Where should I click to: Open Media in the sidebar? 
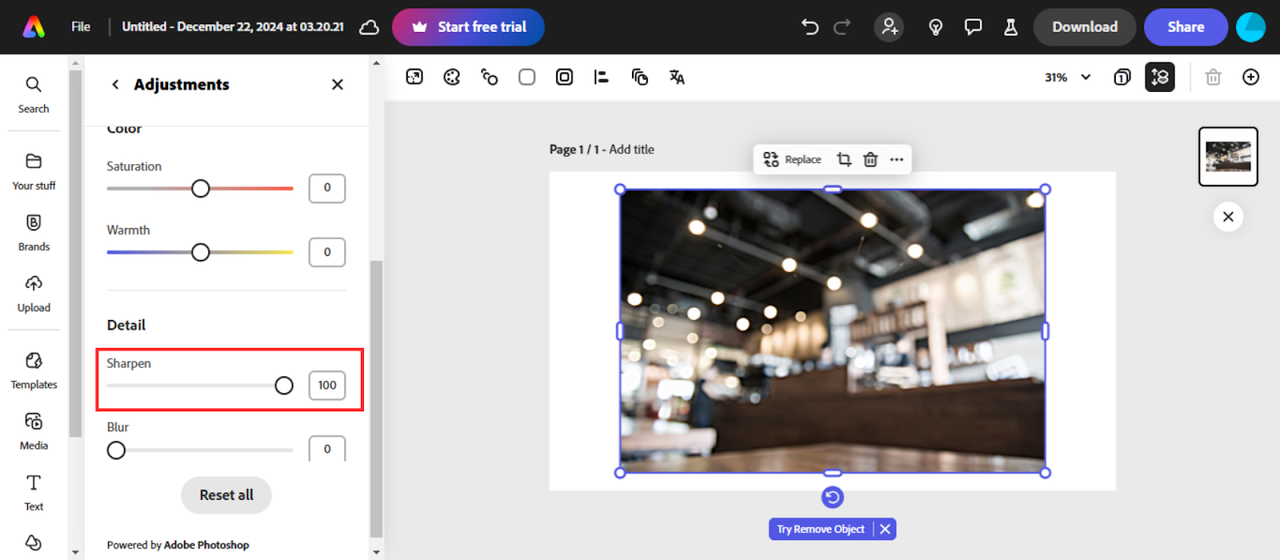pos(34,432)
